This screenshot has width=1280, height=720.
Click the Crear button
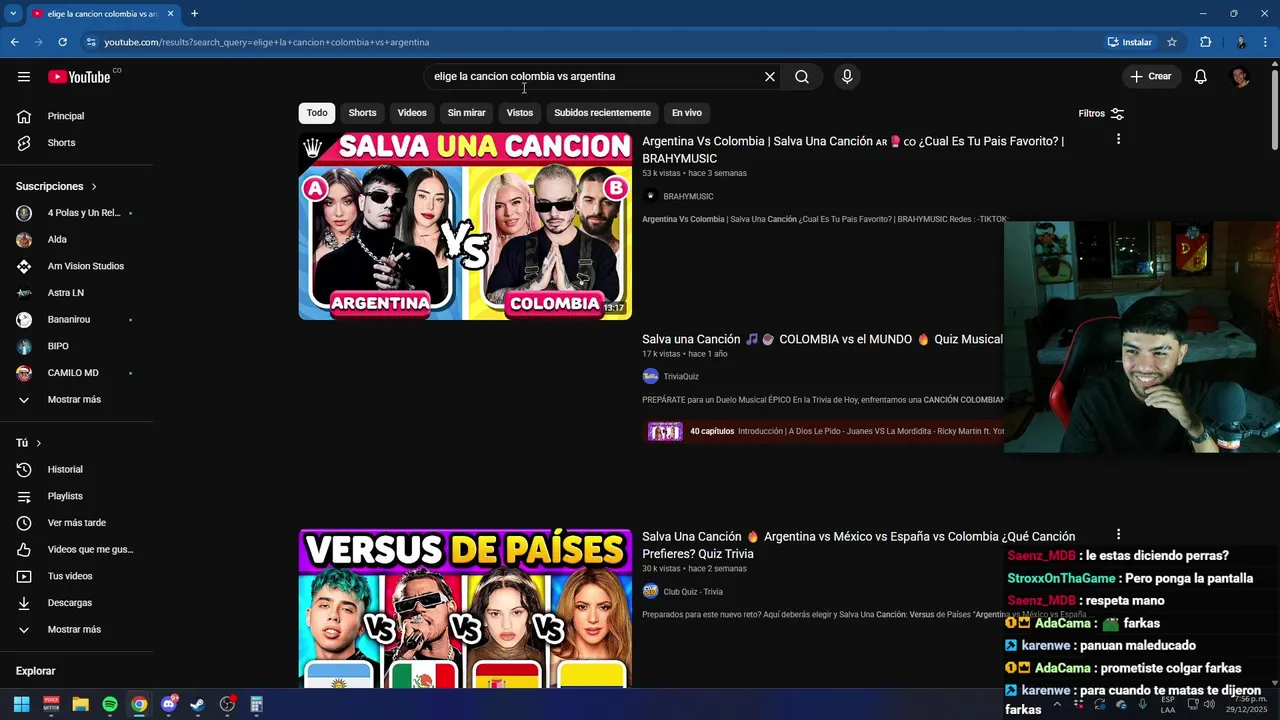[1151, 77]
